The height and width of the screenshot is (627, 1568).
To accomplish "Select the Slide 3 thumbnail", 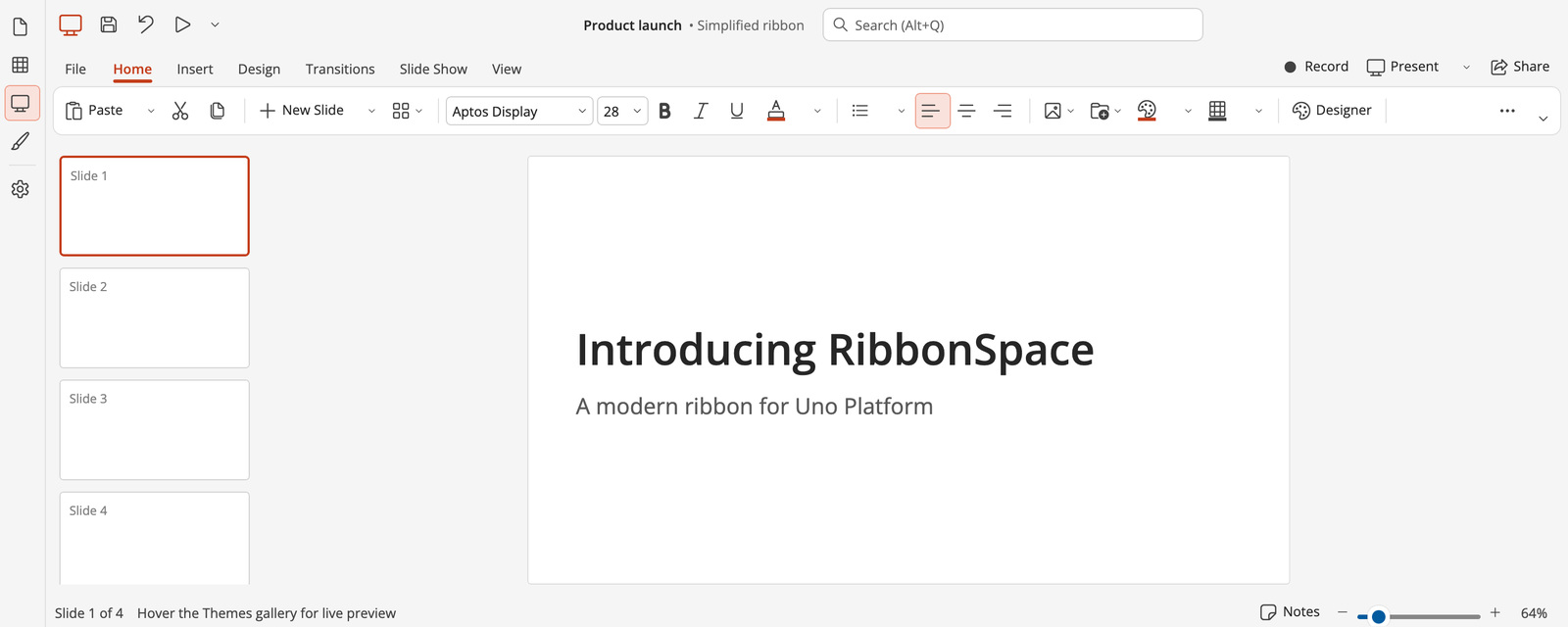I will coord(155,430).
